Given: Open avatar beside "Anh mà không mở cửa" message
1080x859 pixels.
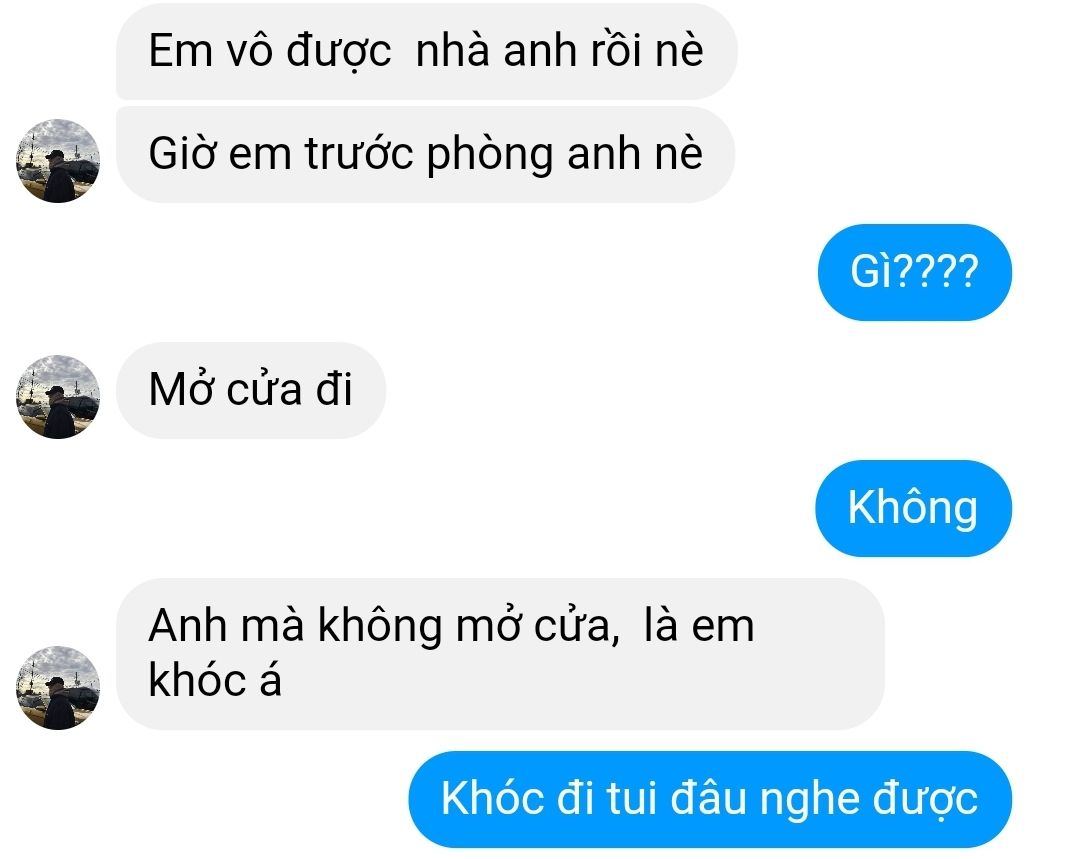Looking at the screenshot, I should click(58, 687).
